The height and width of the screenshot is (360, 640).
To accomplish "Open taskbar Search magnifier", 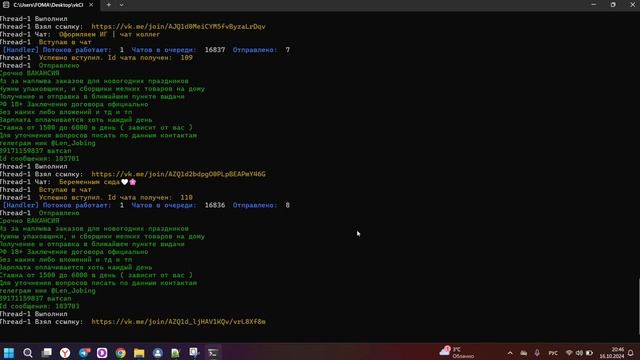I will 28,353.
